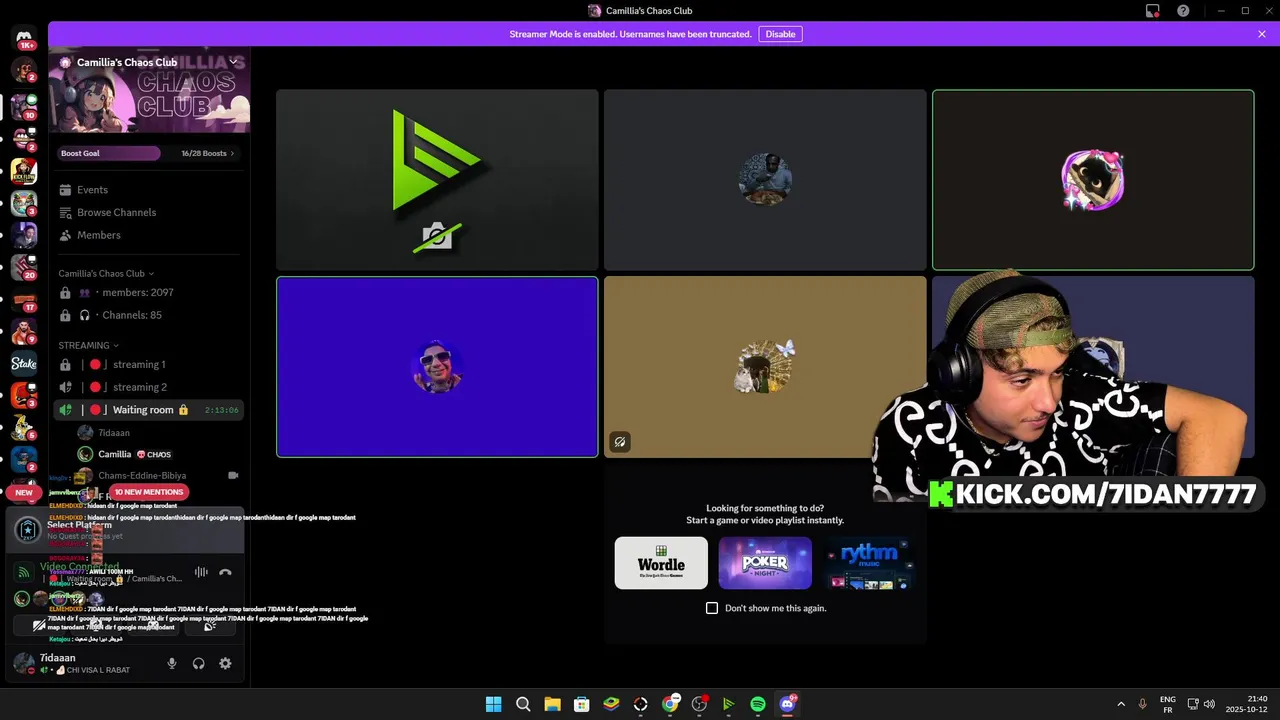Open Members menu item
Screen dimensions: 1280x720
pyautogui.click(x=149, y=235)
